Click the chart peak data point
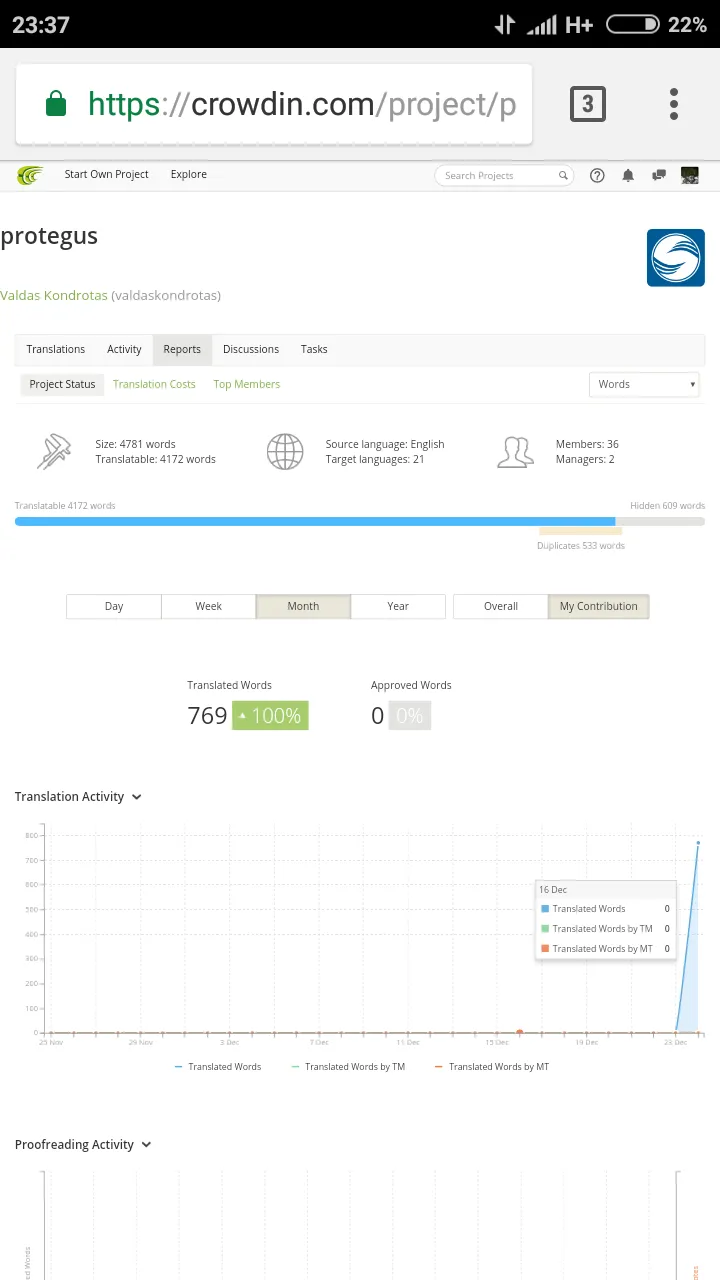720x1280 pixels. pos(698,843)
